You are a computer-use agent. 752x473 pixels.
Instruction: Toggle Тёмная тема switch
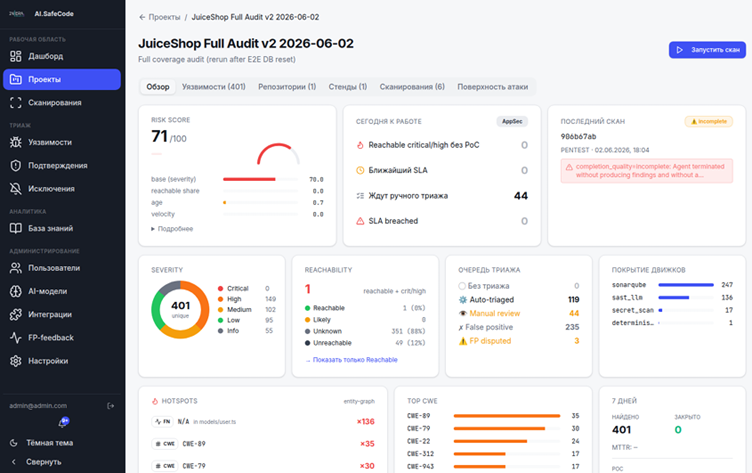tap(41, 443)
